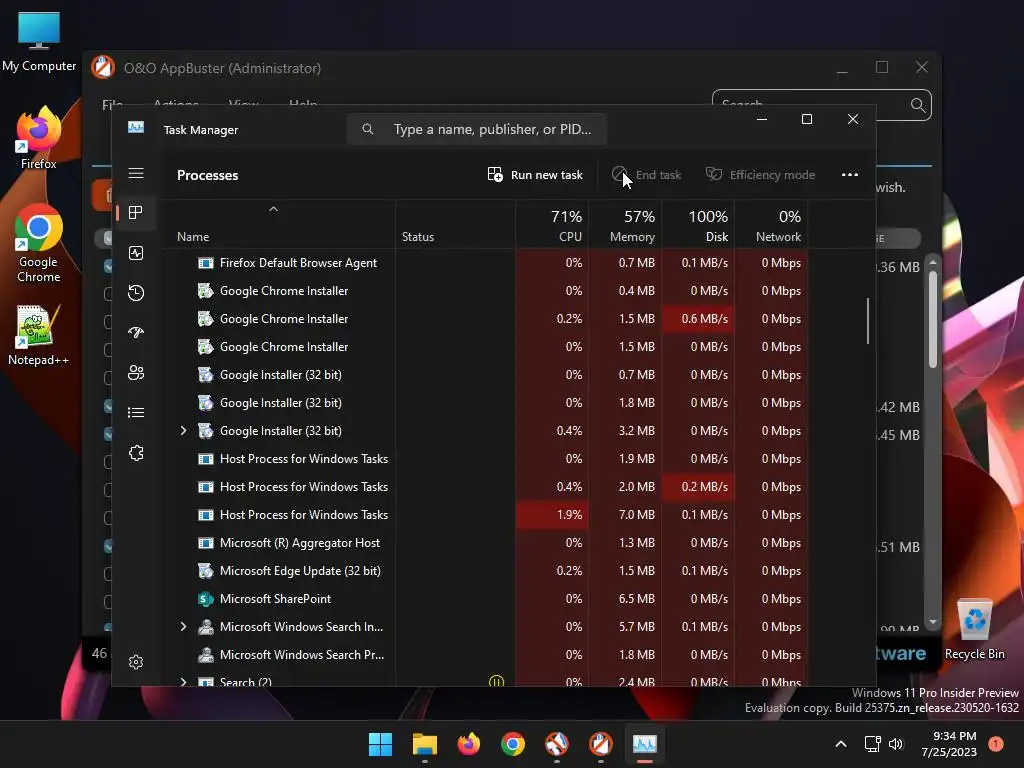Click AppBuster scrollbar up arrow
This screenshot has height=768, width=1024.
tap(933, 262)
